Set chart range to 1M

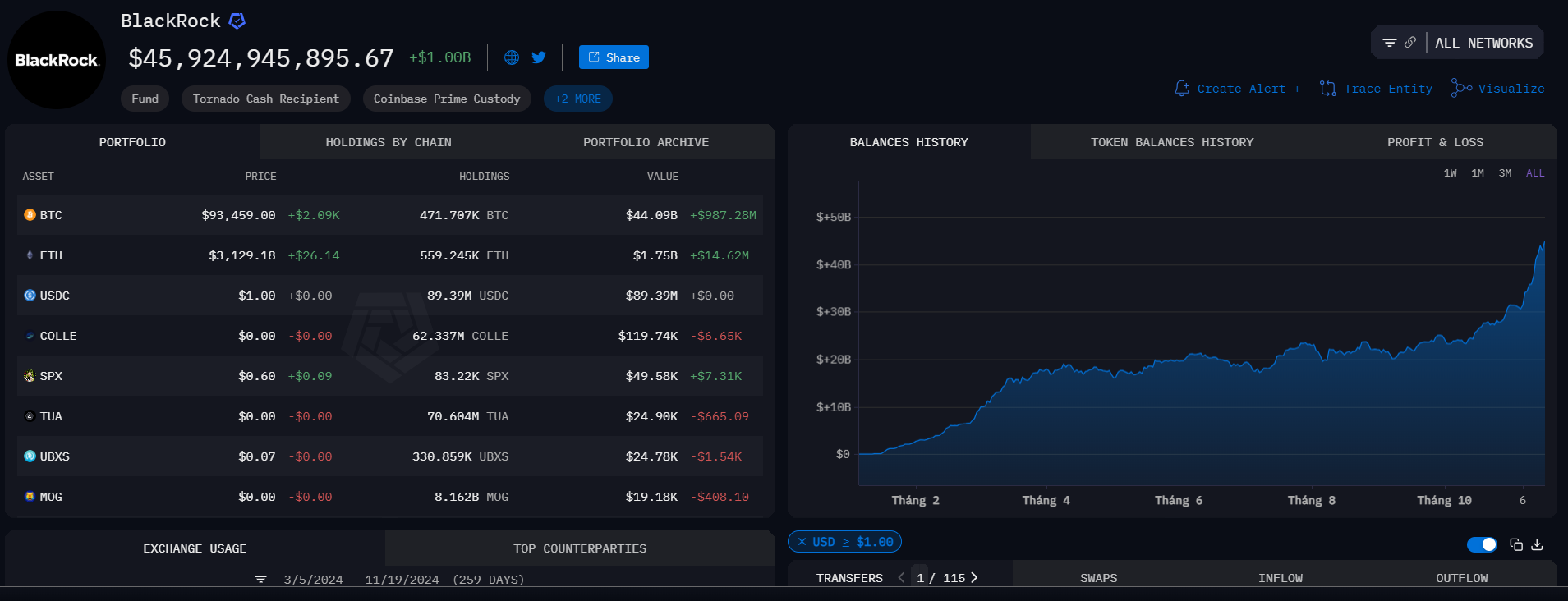1477,173
